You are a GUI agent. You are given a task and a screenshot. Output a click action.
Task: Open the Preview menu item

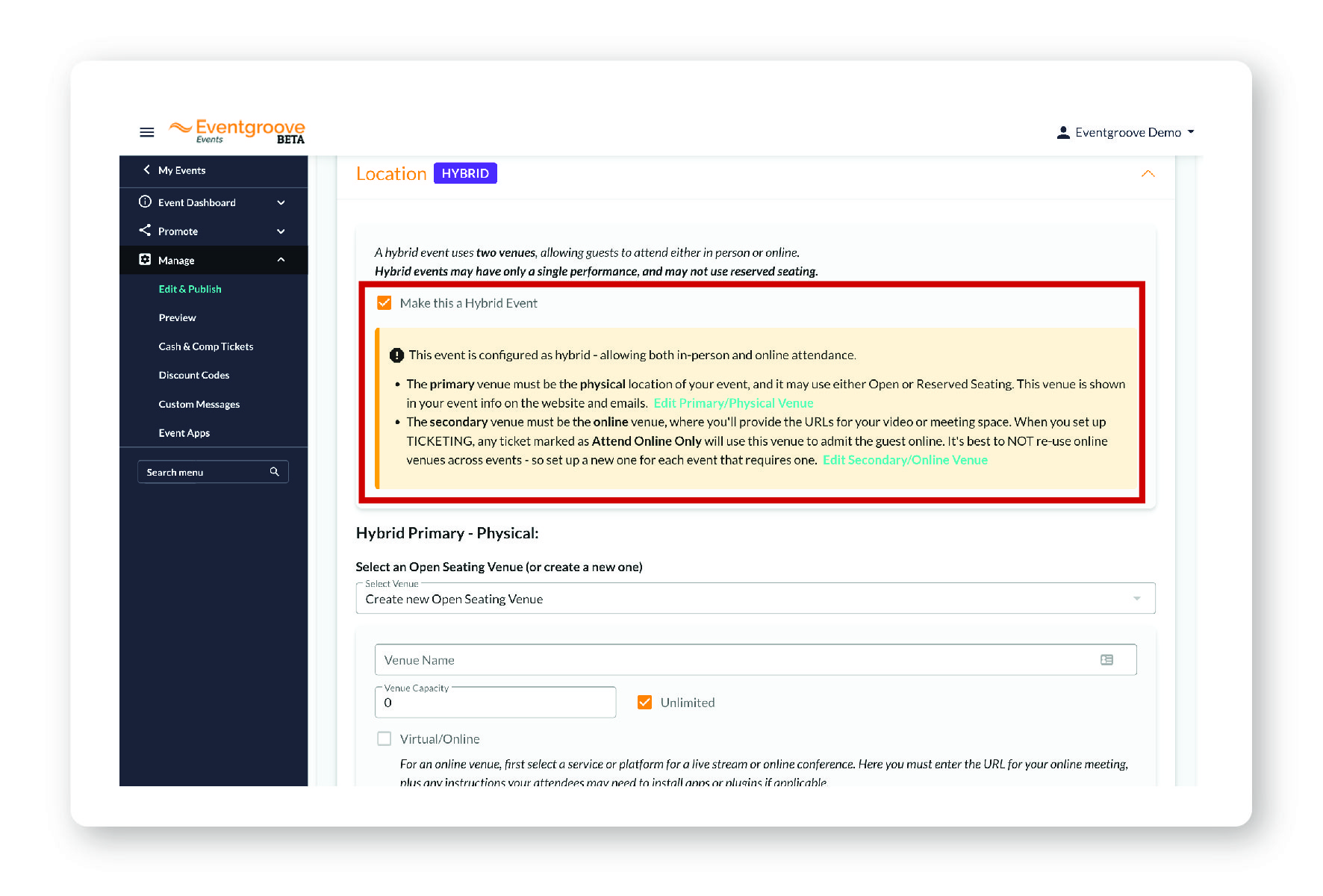[177, 317]
